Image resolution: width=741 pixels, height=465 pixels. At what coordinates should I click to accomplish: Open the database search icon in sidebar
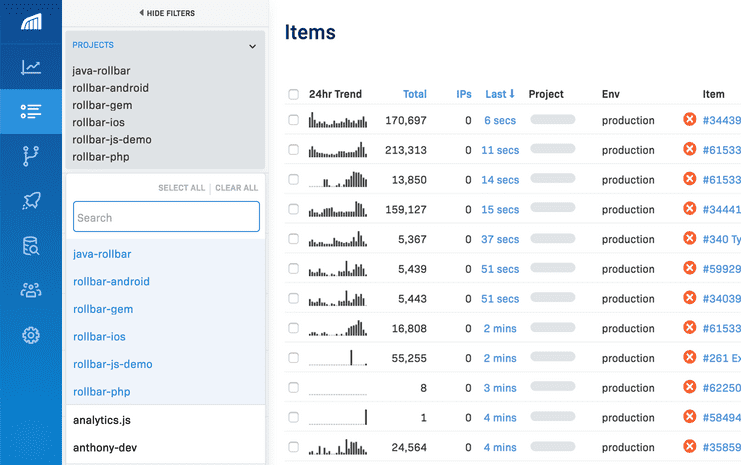[x=31, y=246]
